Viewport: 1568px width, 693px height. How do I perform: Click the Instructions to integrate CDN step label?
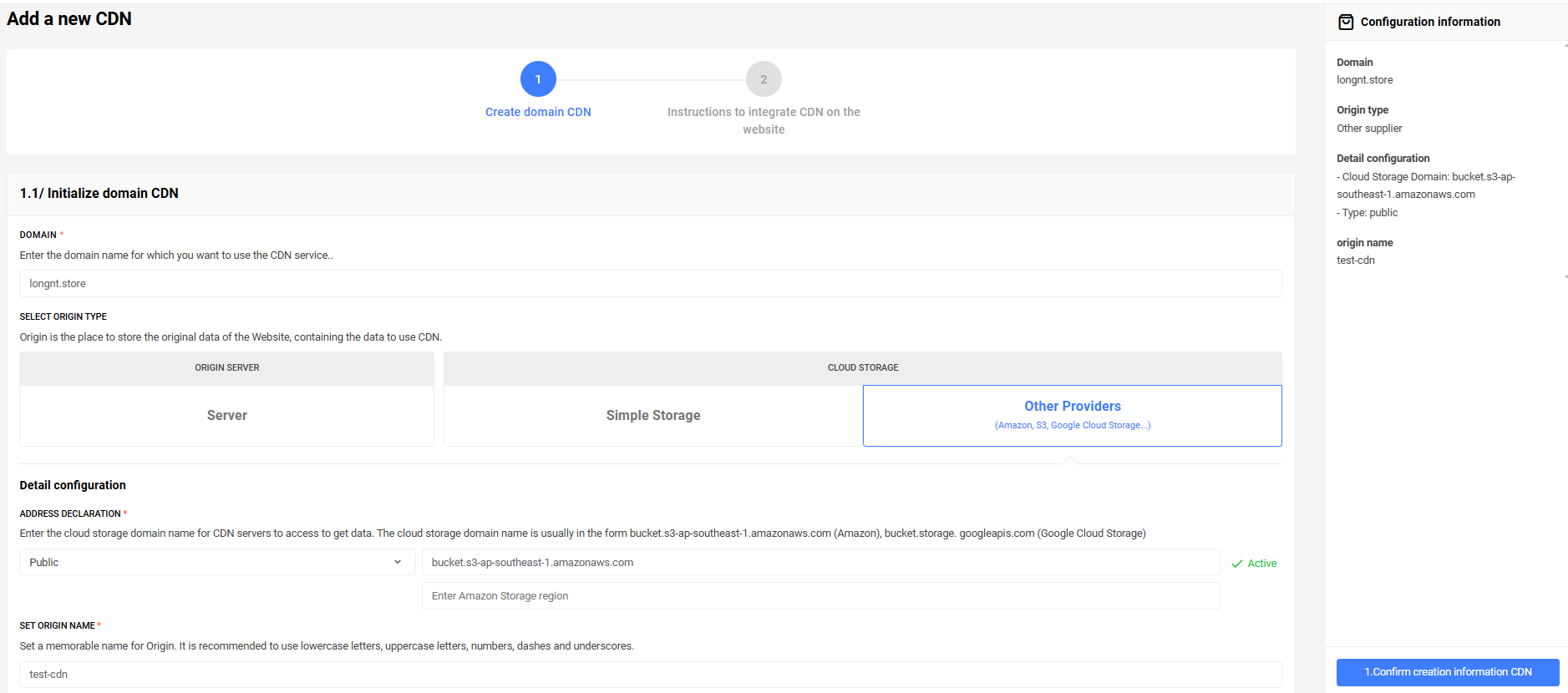764,120
